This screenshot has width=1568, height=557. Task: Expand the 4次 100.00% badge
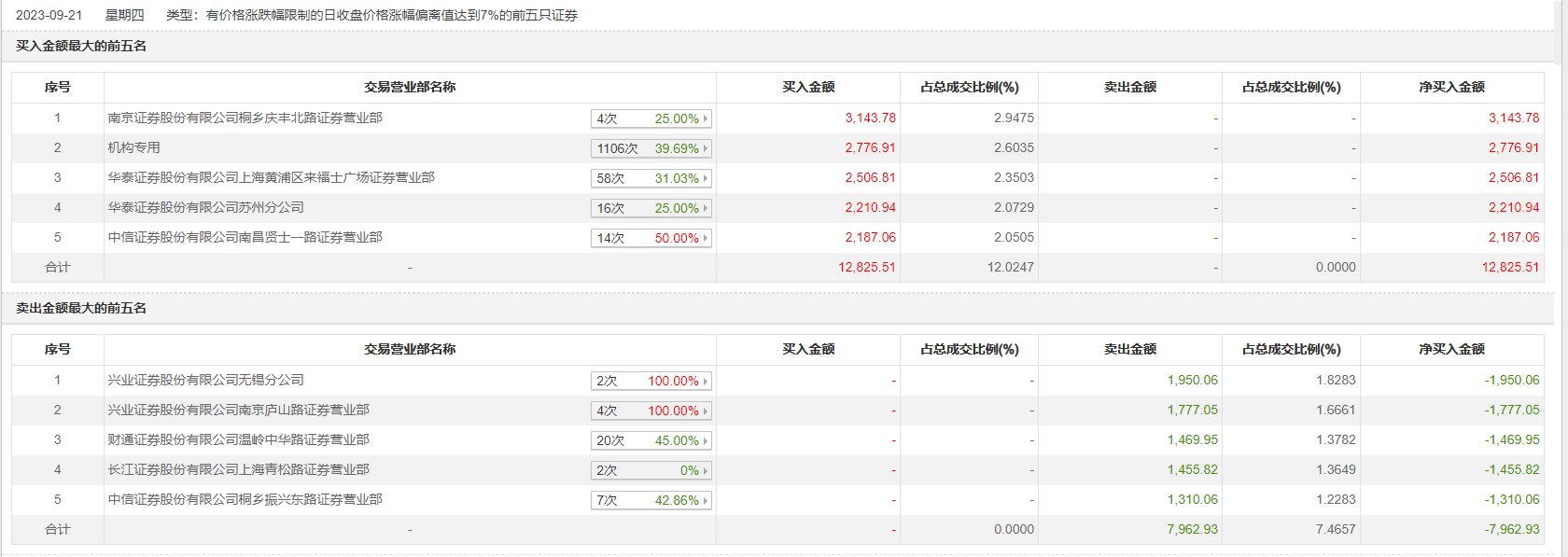click(x=651, y=411)
